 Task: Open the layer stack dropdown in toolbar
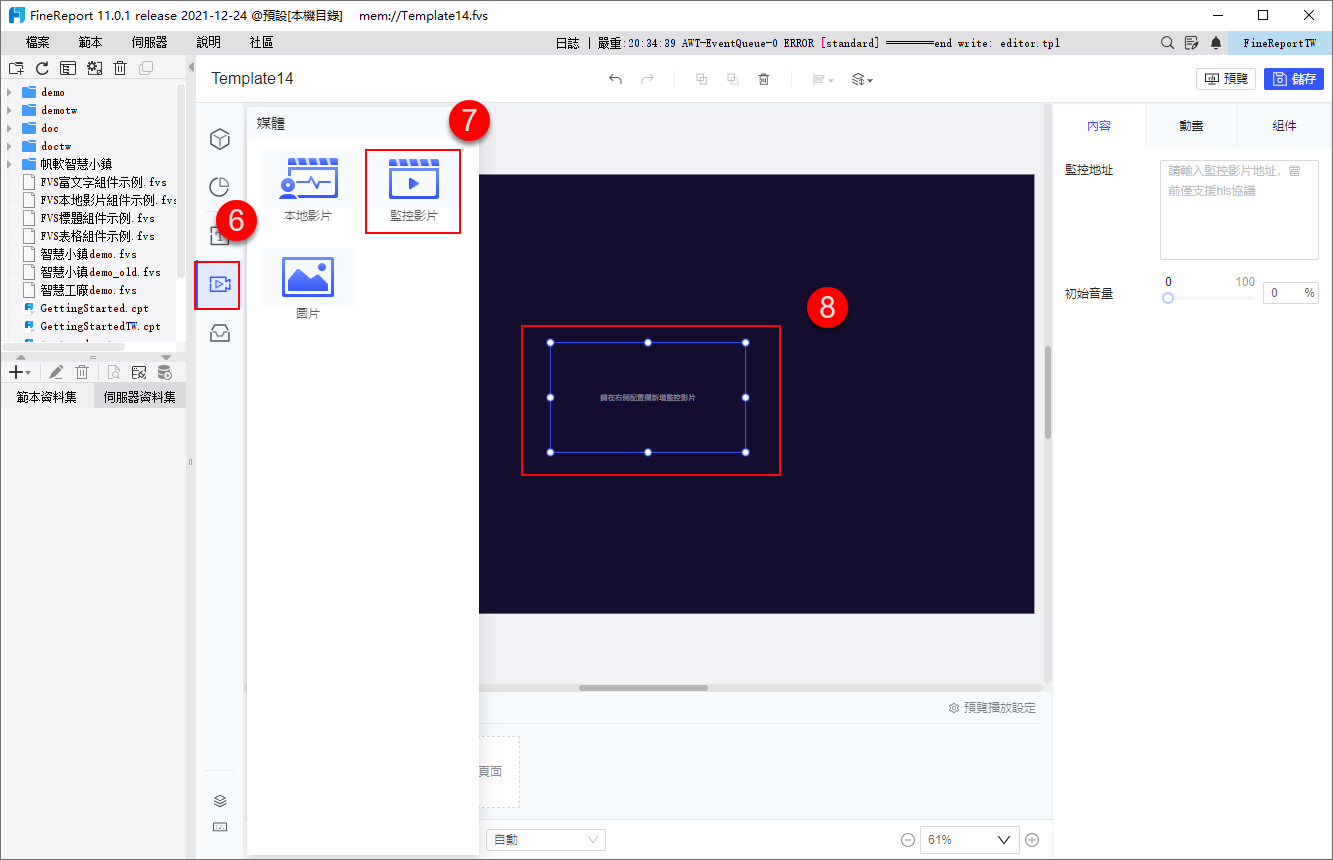[x=862, y=79]
